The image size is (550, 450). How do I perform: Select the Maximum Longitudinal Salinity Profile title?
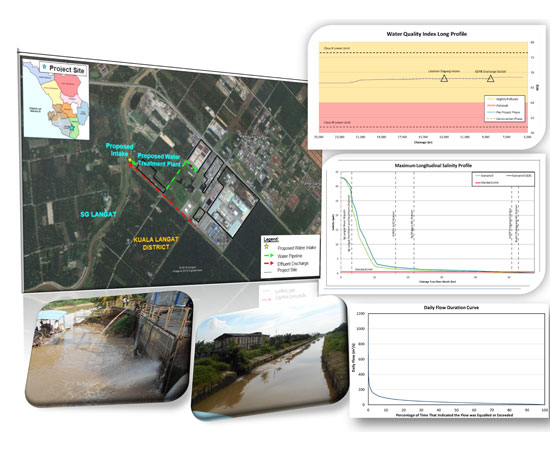point(433,165)
